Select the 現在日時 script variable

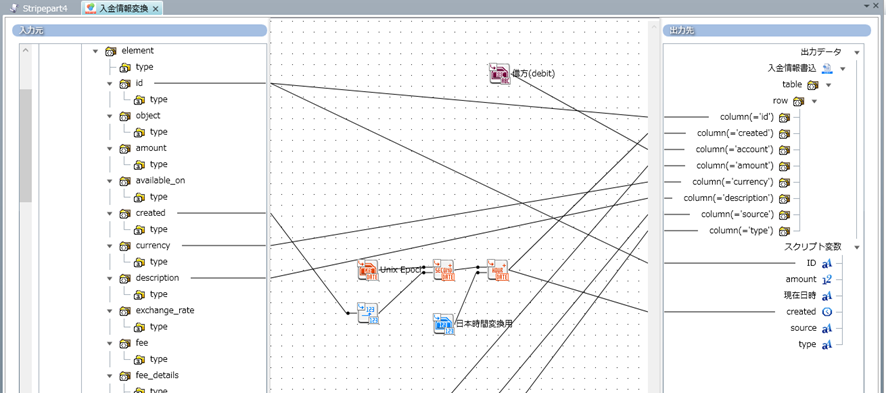pos(800,295)
